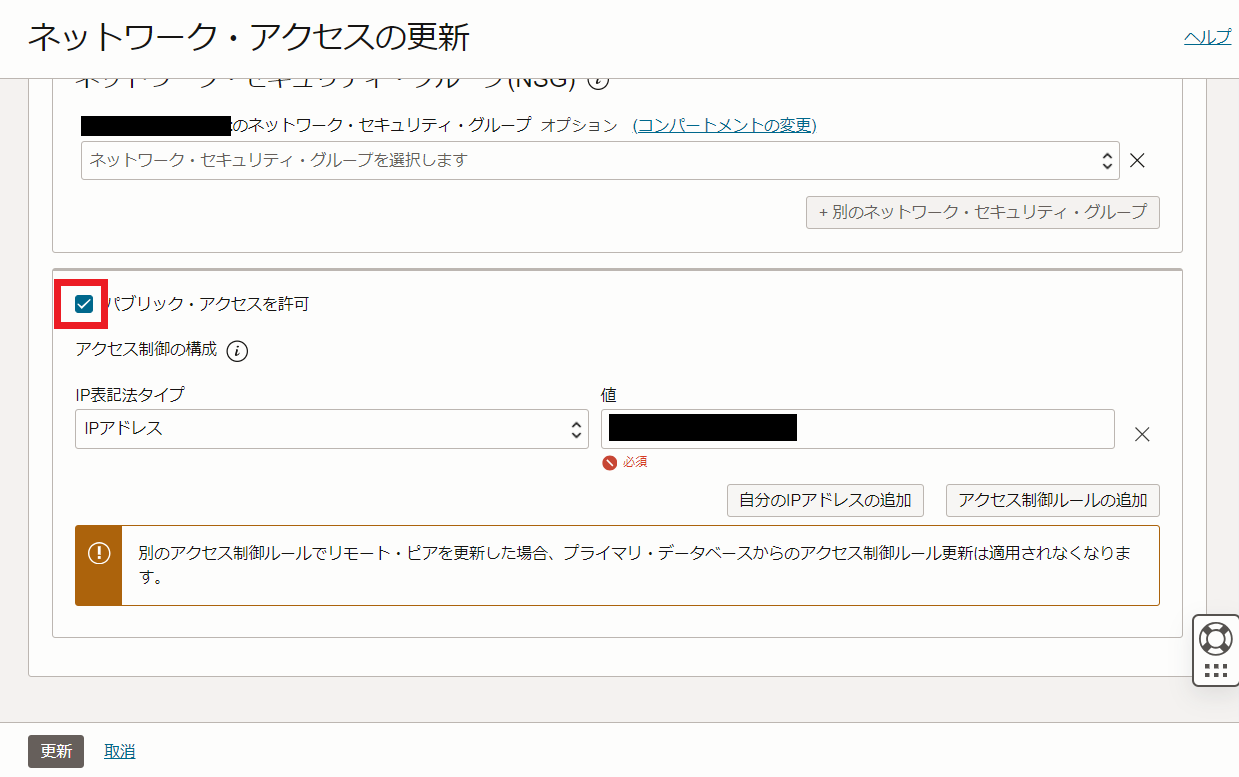Expand the IP notation type selector chevron

pyautogui.click(x=577, y=428)
